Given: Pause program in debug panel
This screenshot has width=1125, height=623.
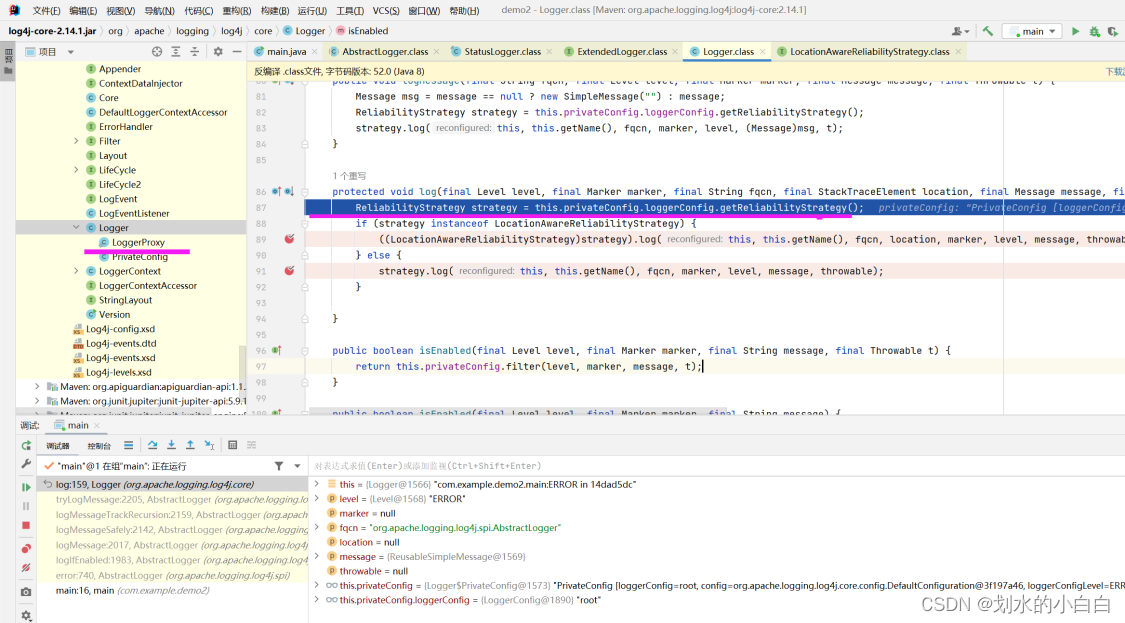Looking at the screenshot, I should (x=26, y=506).
